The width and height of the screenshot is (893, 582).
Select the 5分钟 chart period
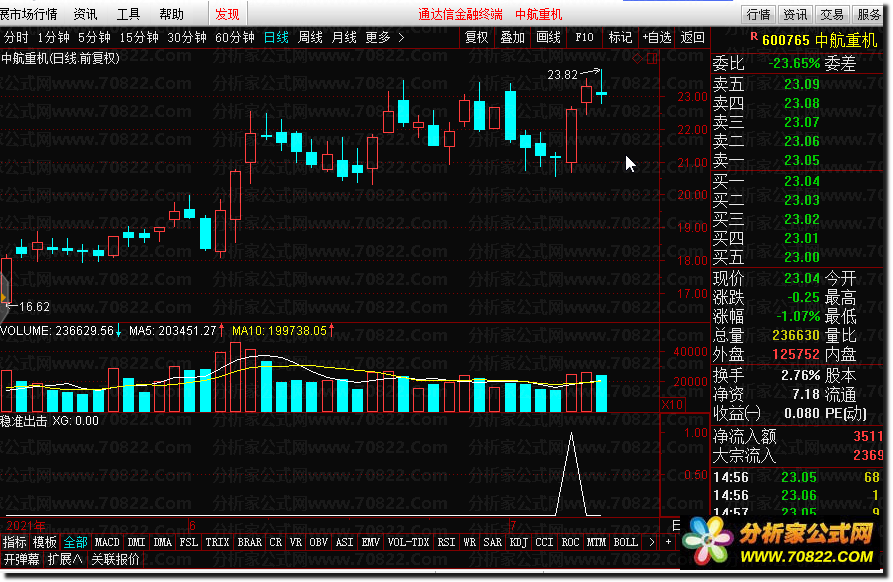[94, 38]
